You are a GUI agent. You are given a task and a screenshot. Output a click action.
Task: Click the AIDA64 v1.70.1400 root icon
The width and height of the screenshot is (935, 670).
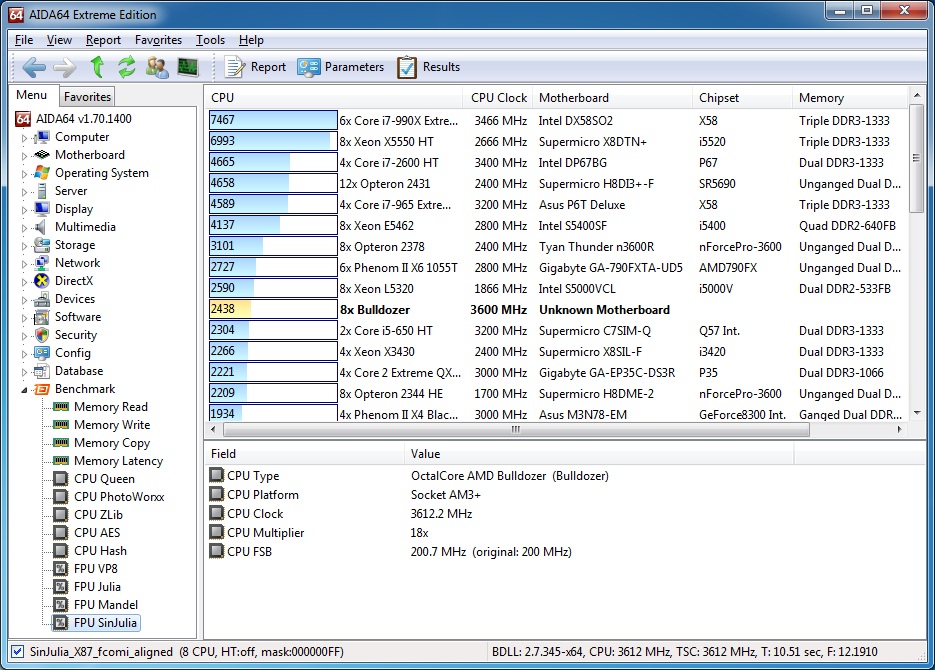pos(23,119)
